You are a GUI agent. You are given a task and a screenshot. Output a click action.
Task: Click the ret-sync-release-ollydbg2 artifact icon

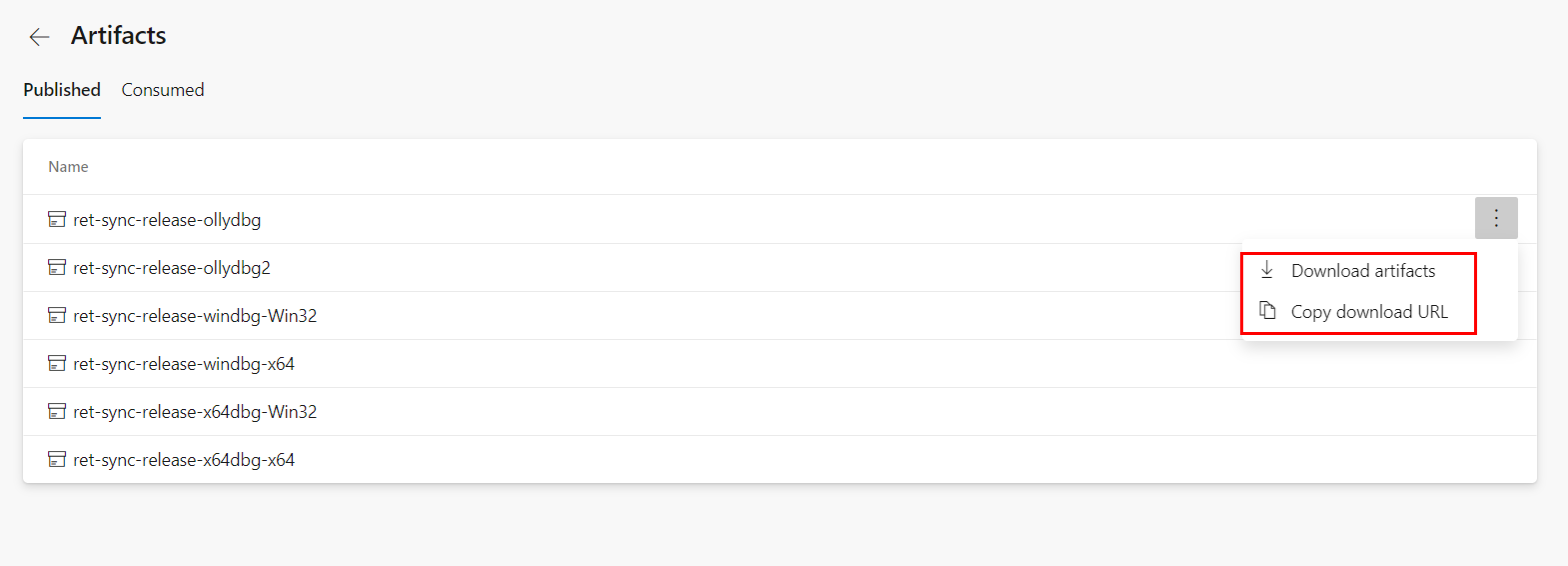pyautogui.click(x=57, y=267)
